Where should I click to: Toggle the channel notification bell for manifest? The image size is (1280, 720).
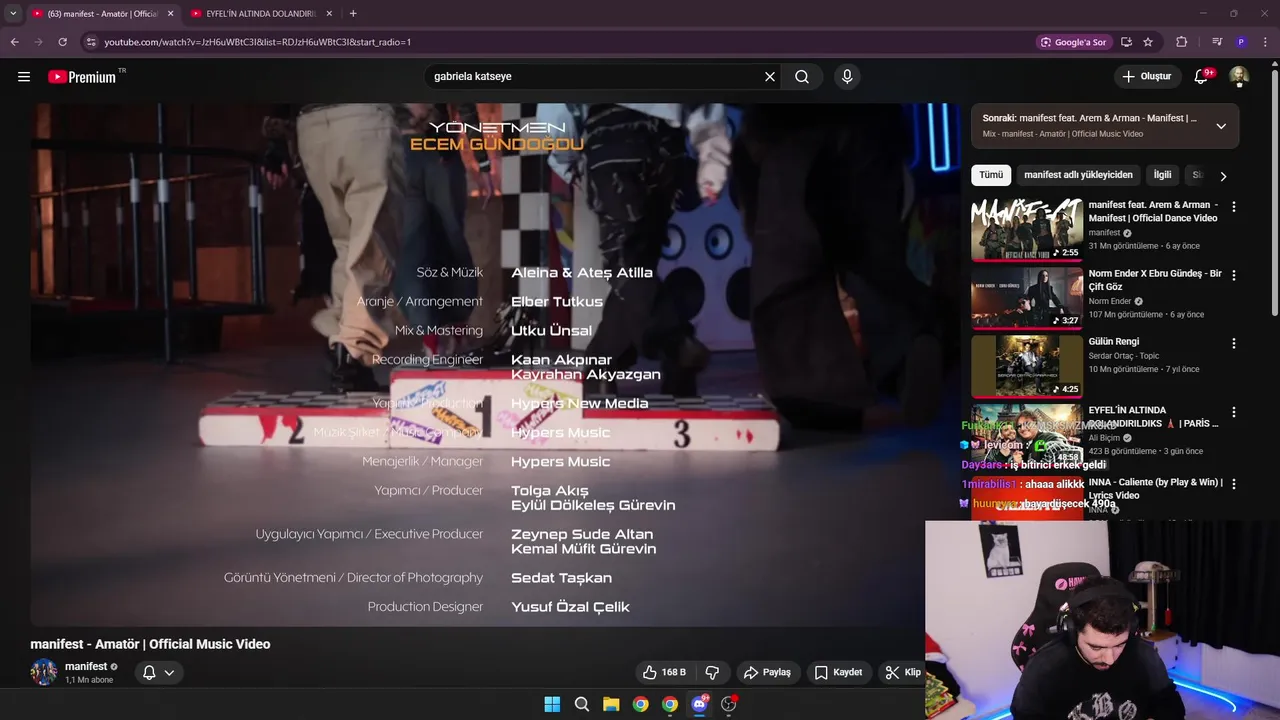(x=149, y=672)
